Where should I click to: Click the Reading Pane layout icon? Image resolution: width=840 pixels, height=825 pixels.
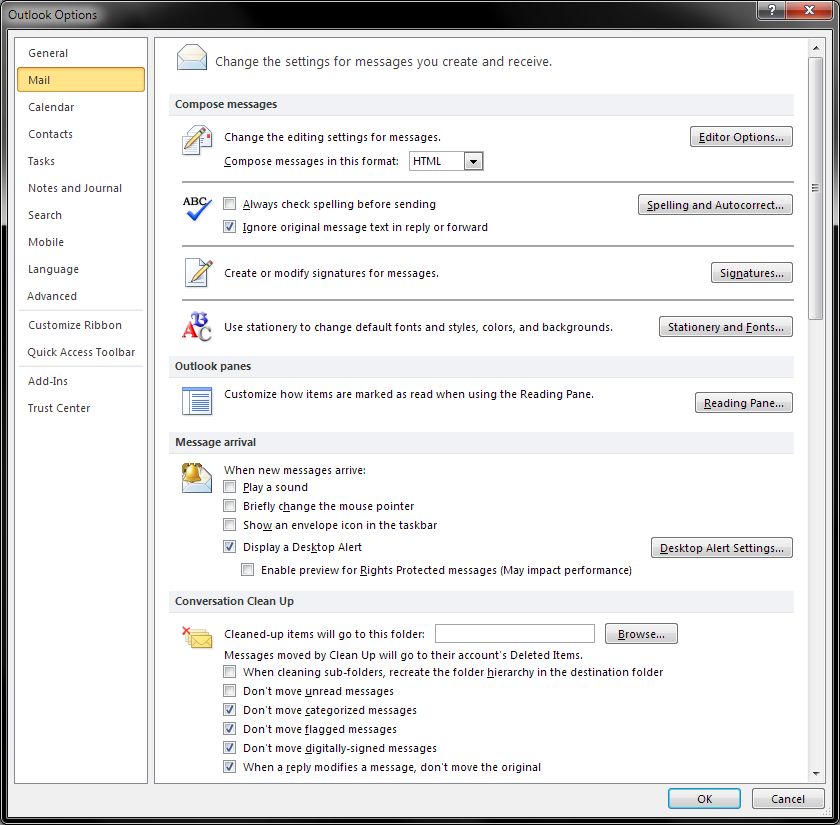197,401
